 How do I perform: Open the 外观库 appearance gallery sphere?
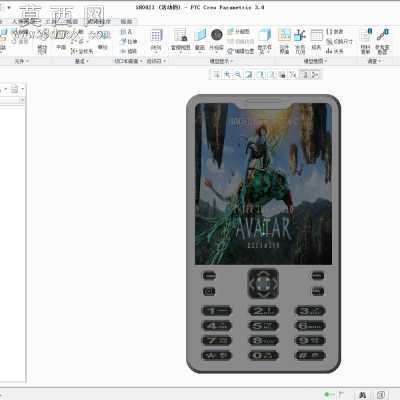coord(216,40)
